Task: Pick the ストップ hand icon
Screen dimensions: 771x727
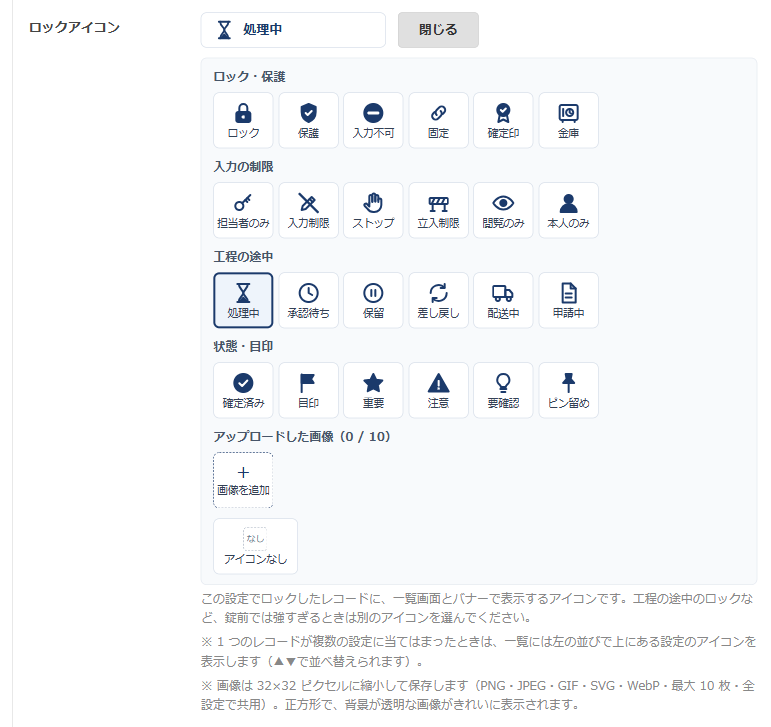Action: pos(373,210)
